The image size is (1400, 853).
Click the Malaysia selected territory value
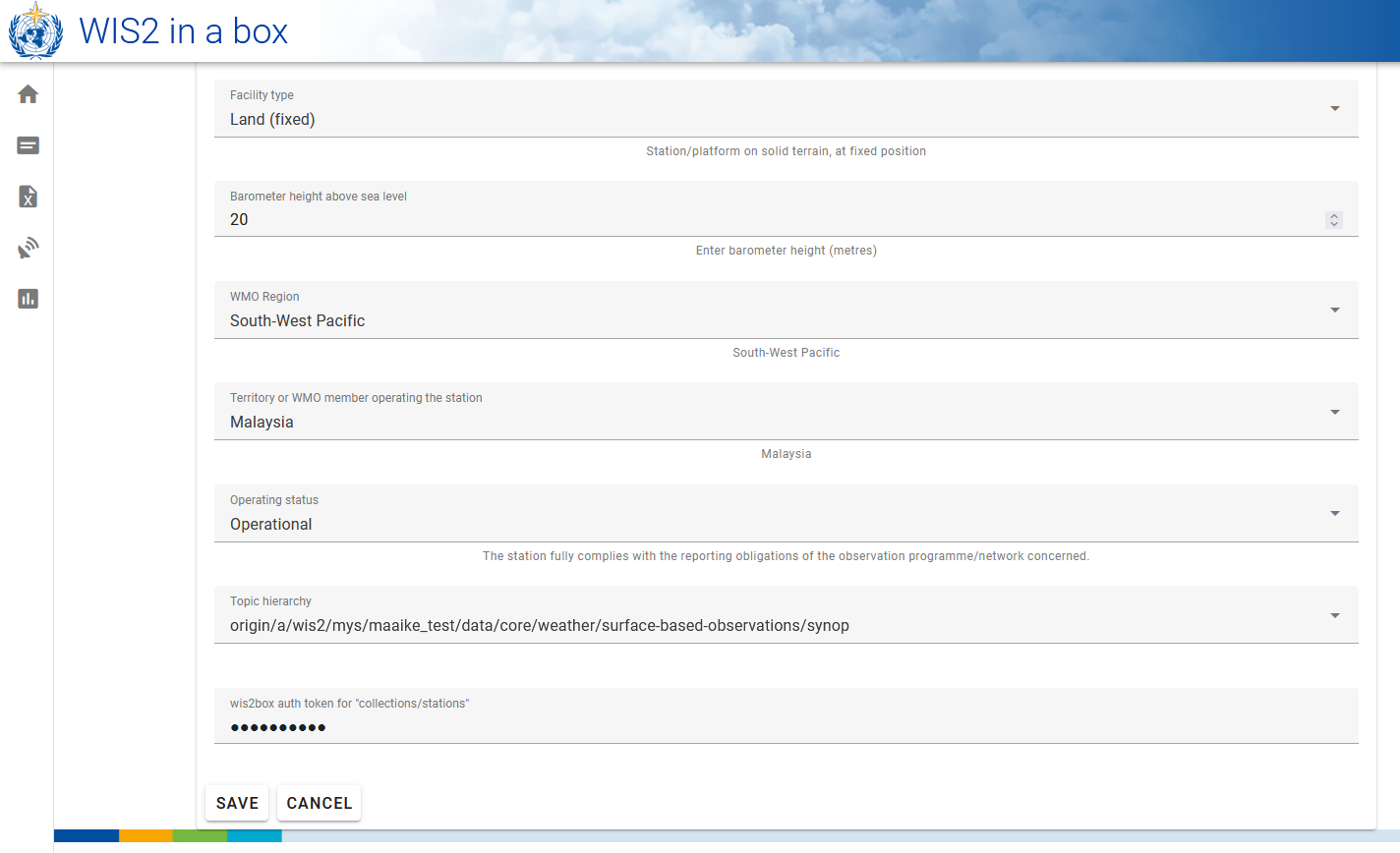[x=262, y=423]
